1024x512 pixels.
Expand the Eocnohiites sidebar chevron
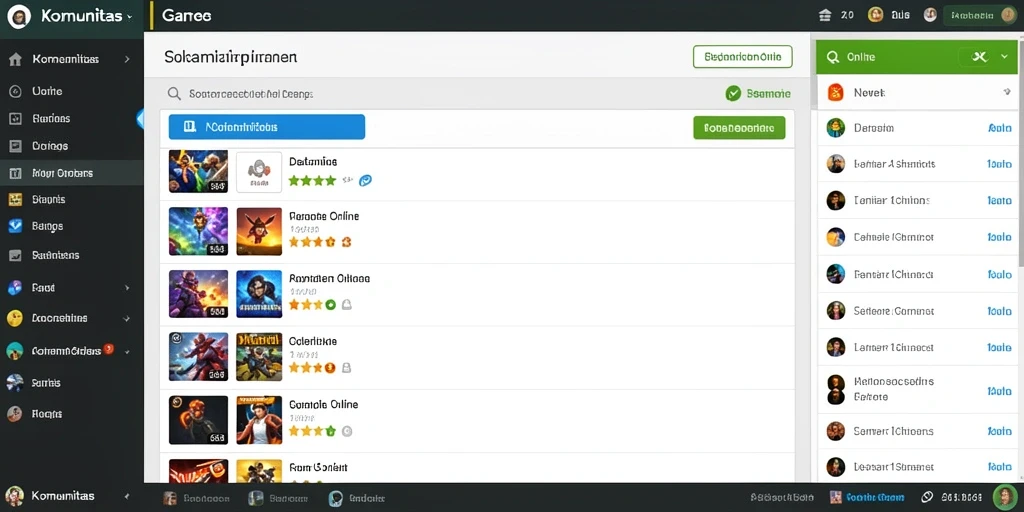[127, 319]
